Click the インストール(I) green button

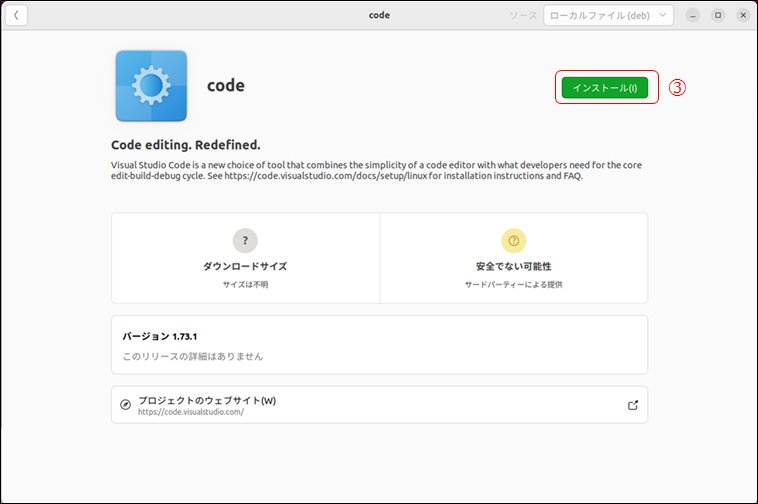point(604,88)
